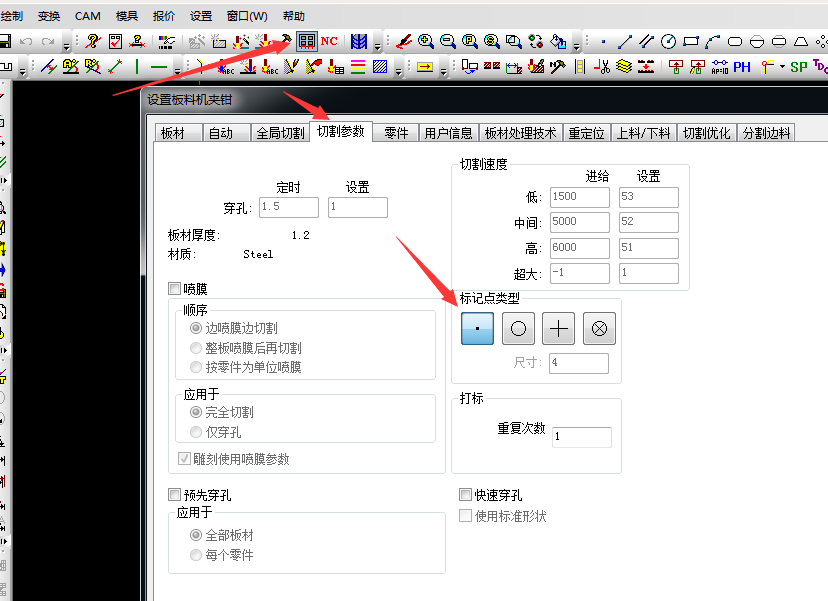This screenshot has width=828, height=601.
Task: Open the CAM menu
Action: click(x=88, y=16)
